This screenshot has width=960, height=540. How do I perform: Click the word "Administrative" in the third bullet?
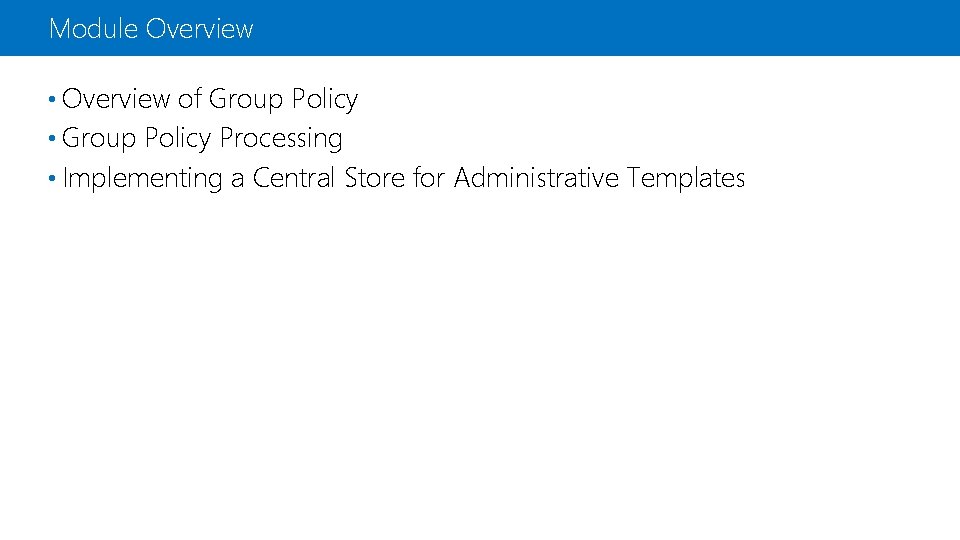click(536, 178)
